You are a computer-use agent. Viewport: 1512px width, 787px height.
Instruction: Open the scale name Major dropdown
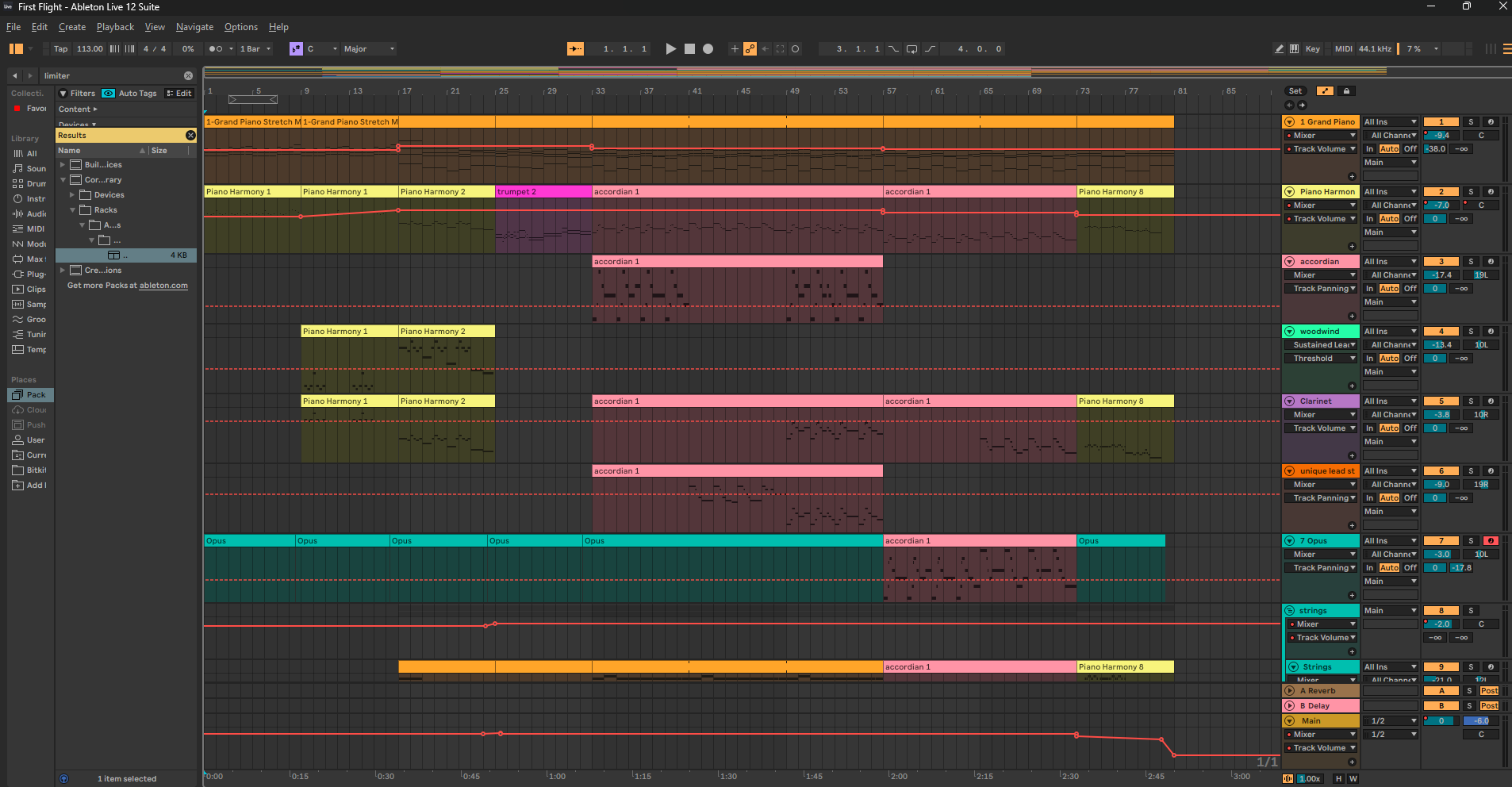tap(369, 49)
